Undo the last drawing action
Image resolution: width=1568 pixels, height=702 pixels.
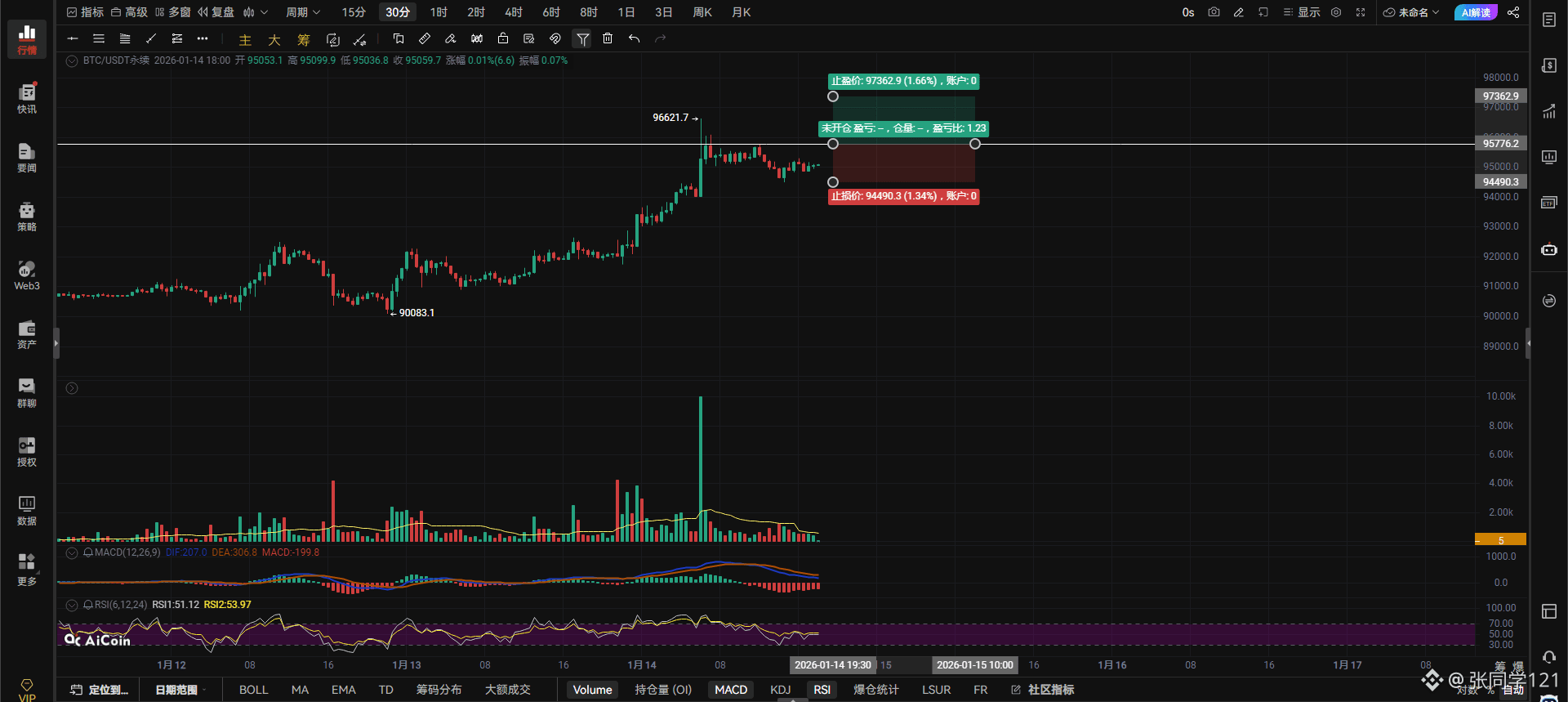(634, 38)
